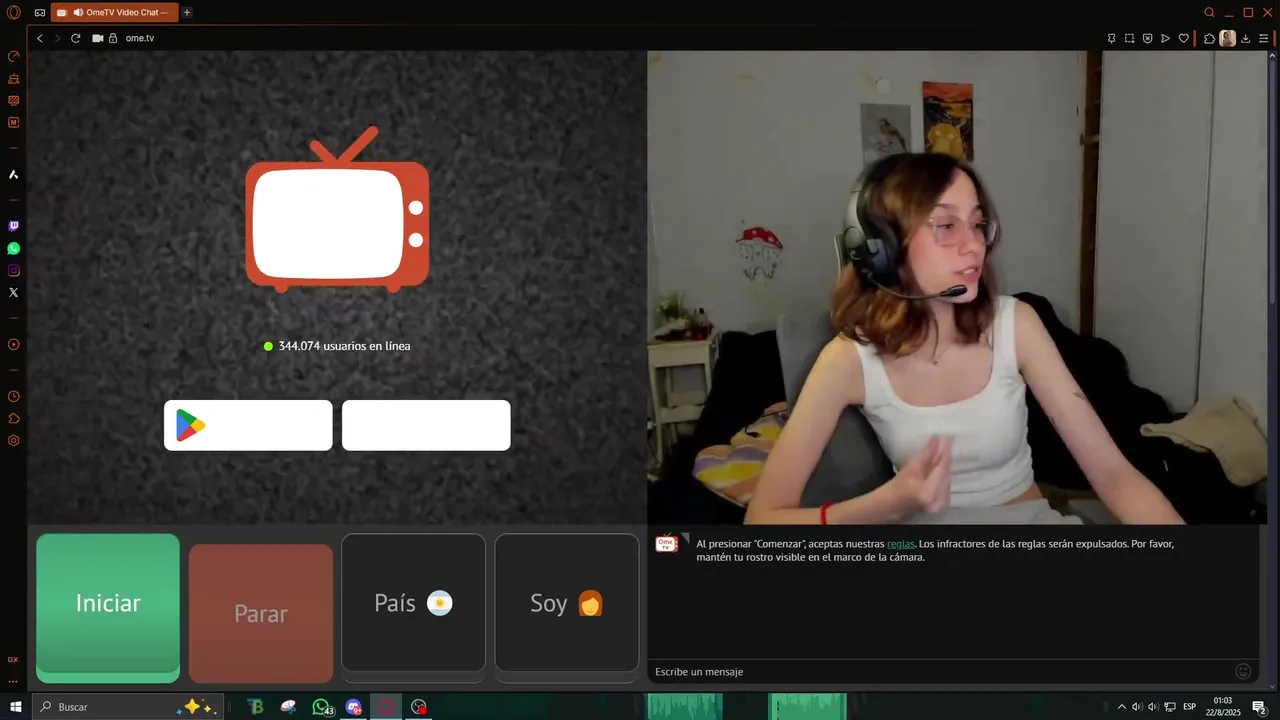Go forward to next page
This screenshot has height=720, width=1280.
tap(57, 38)
